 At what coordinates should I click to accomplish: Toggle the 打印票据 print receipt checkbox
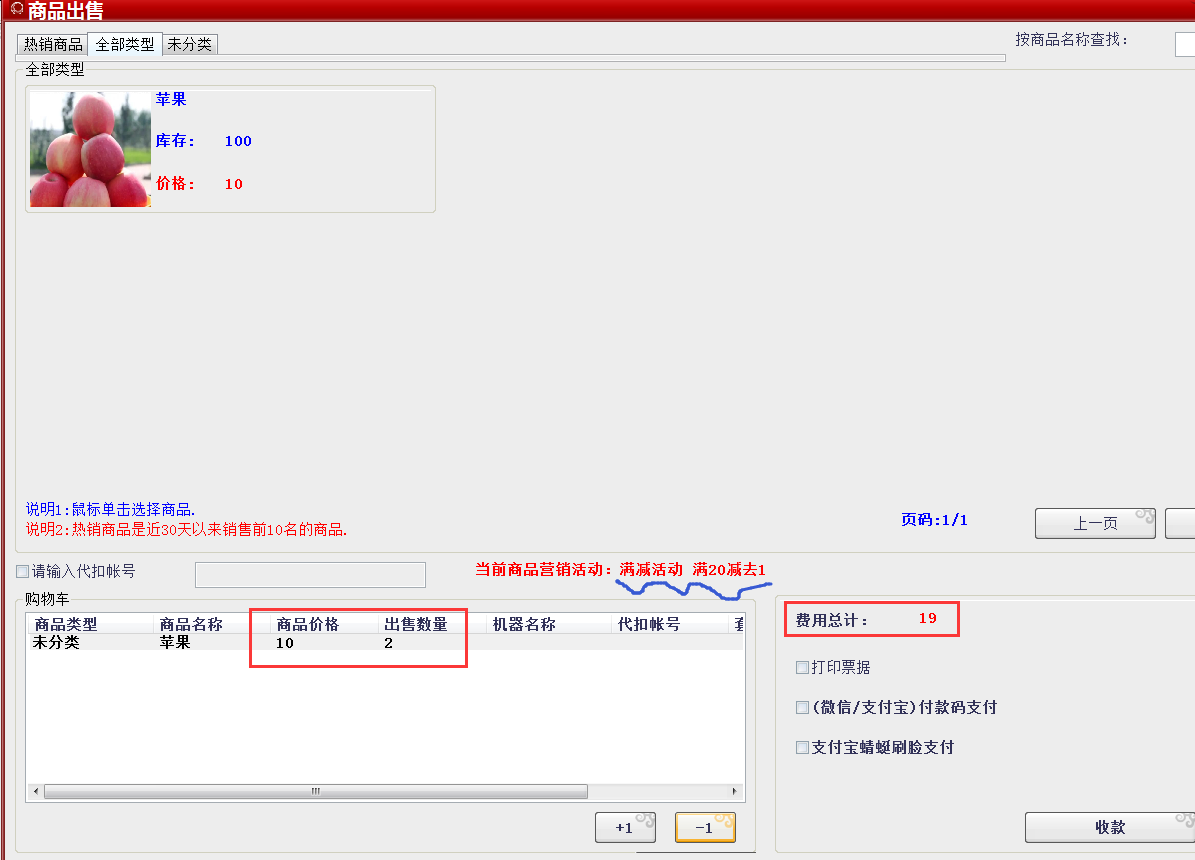(802, 667)
